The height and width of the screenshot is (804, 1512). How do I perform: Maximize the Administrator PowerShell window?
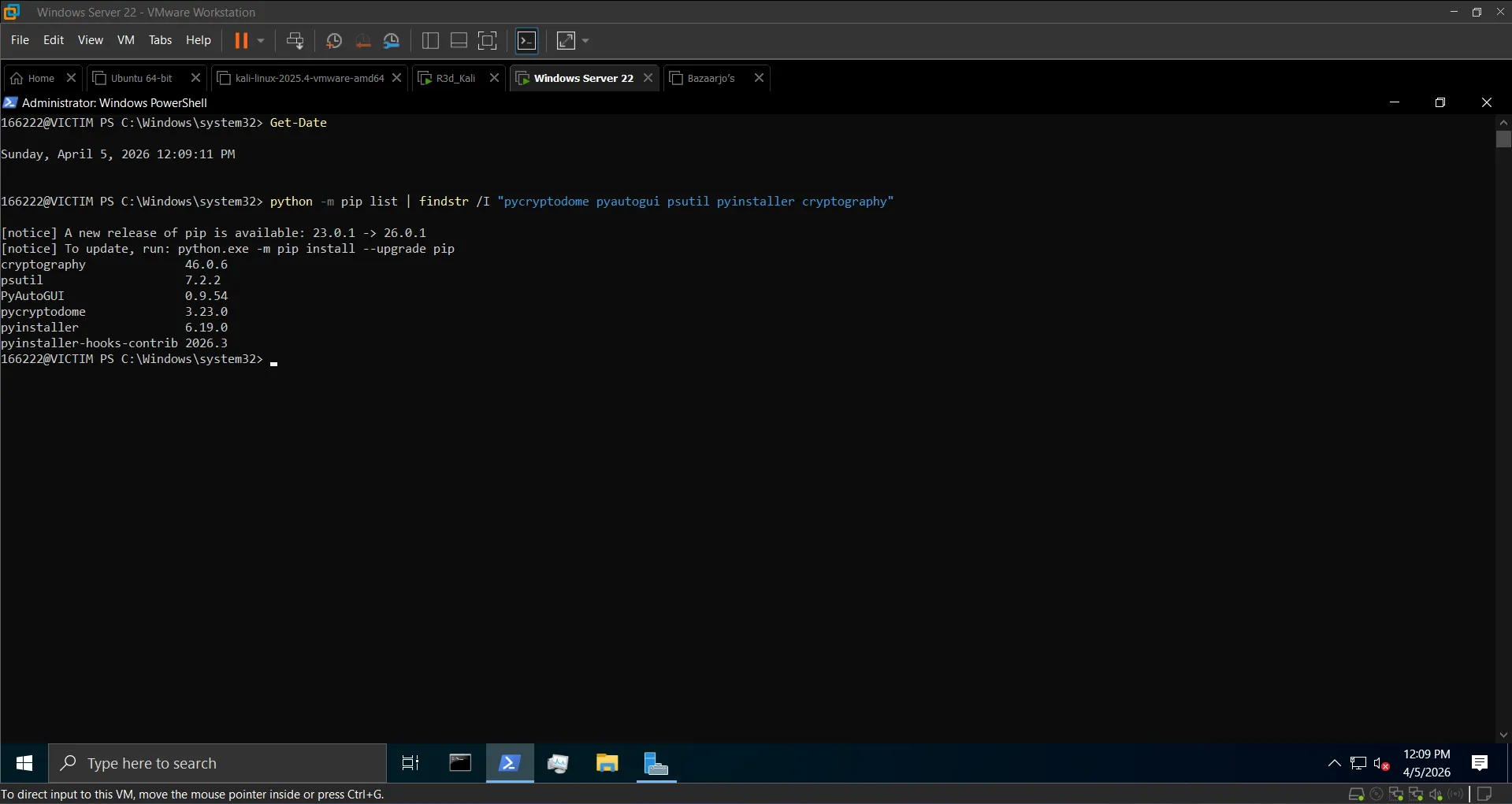[x=1440, y=102]
